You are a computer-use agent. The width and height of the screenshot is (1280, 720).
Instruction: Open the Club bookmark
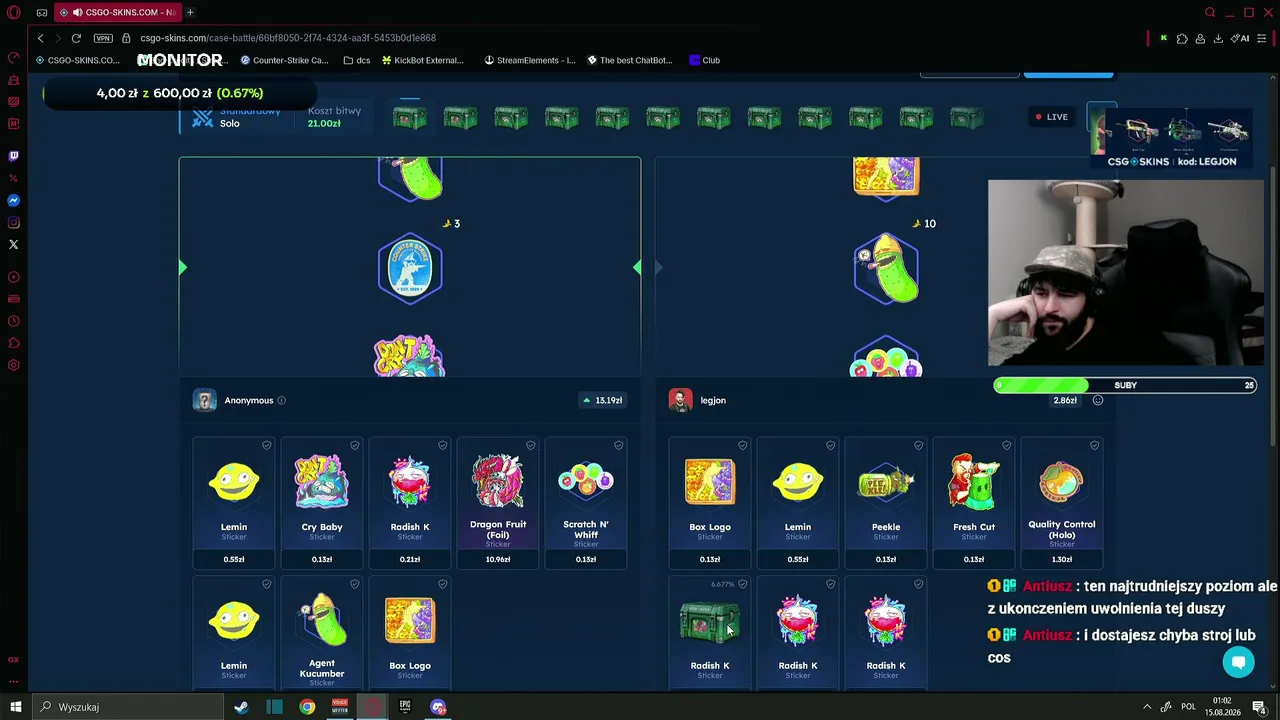(705, 60)
